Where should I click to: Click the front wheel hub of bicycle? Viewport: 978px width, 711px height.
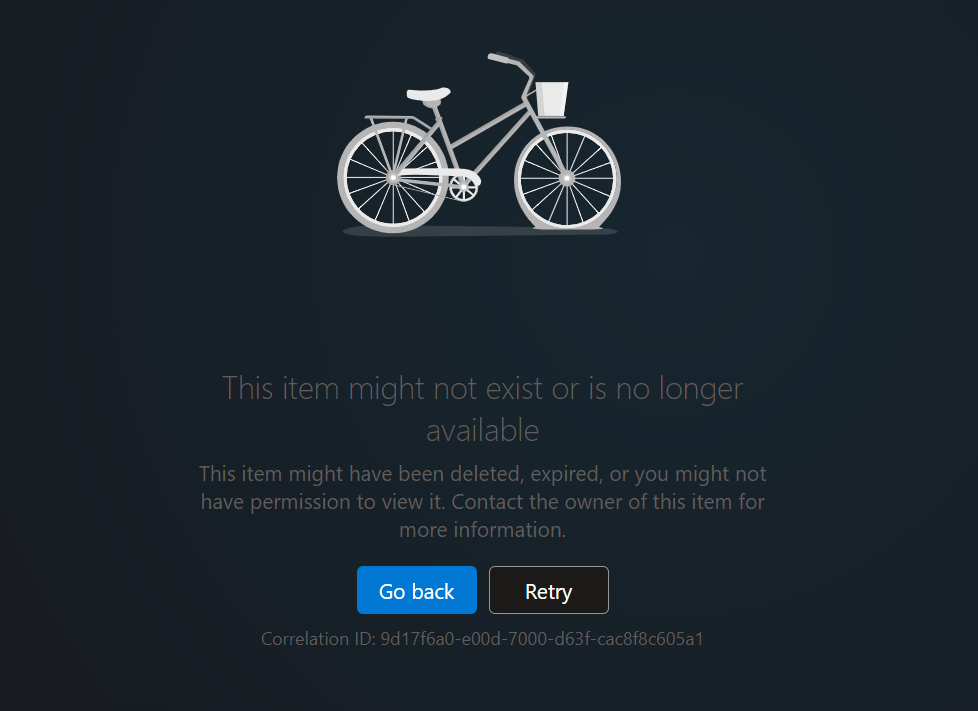566,178
